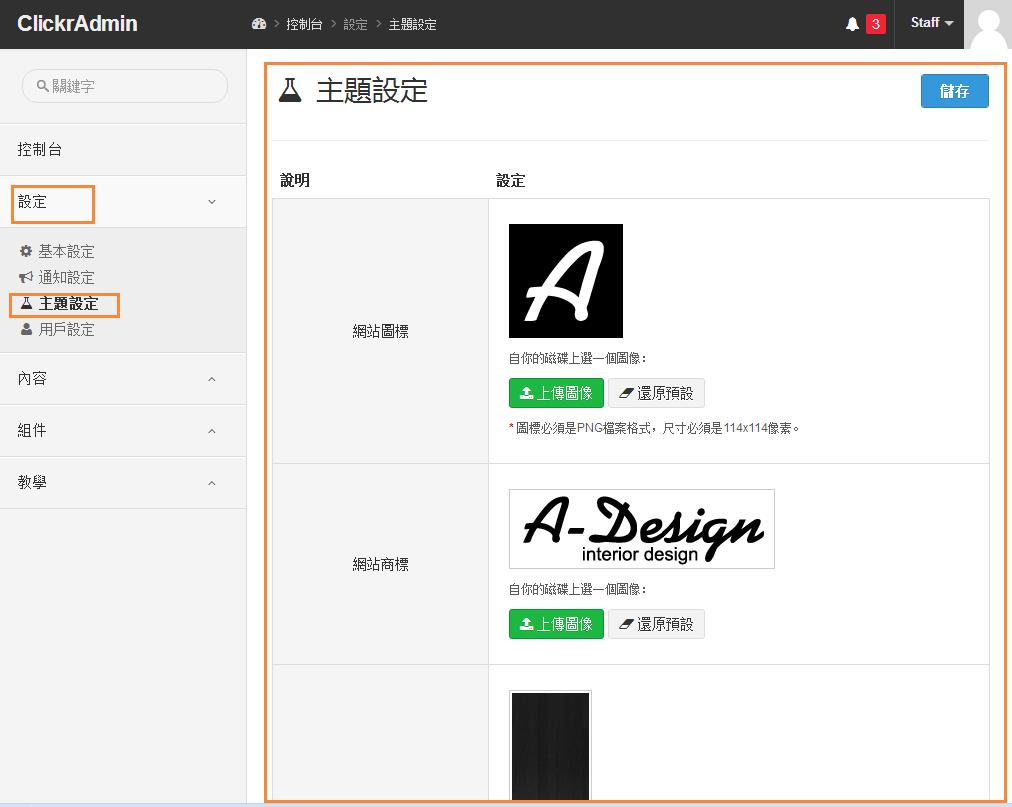This screenshot has height=807, width=1012.
Task: Click the 說明 column header
Action: pyautogui.click(x=295, y=180)
